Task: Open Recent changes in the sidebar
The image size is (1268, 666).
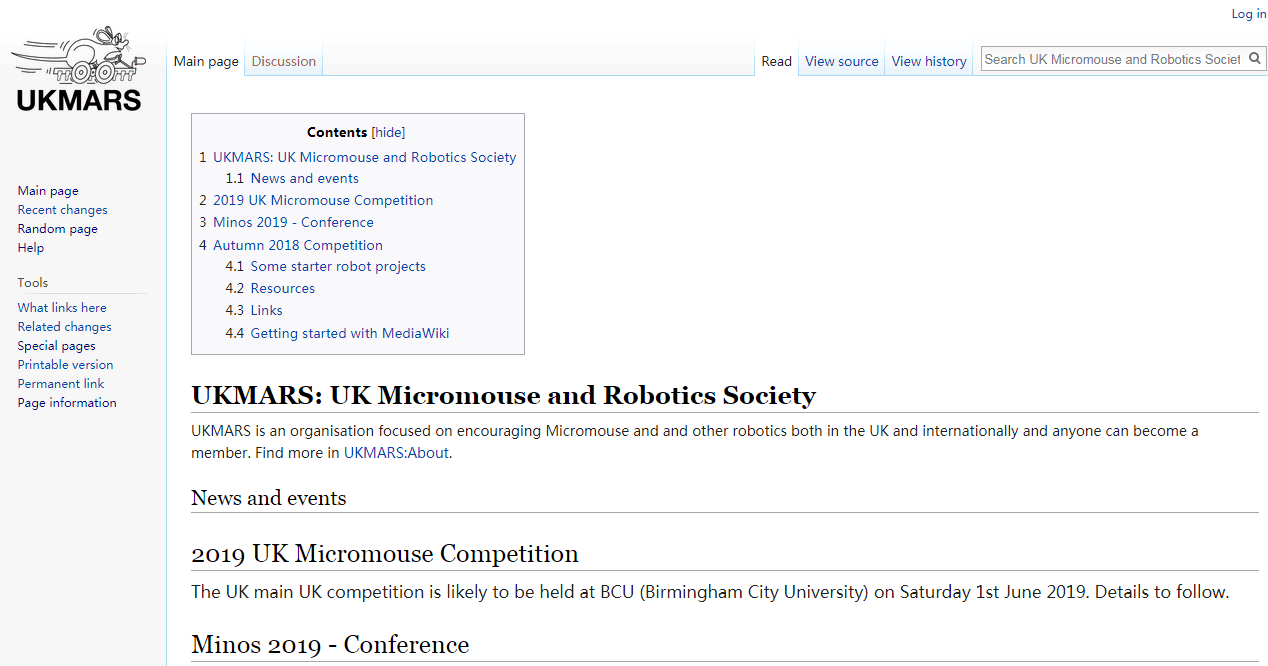Action: [x=62, y=210]
